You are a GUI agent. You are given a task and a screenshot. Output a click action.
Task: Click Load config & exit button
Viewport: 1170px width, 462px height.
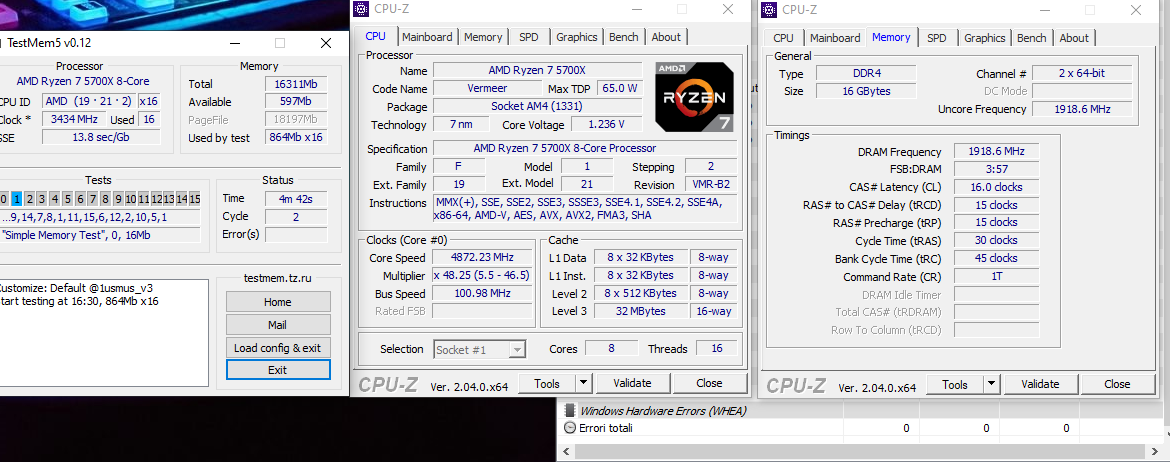pos(278,348)
